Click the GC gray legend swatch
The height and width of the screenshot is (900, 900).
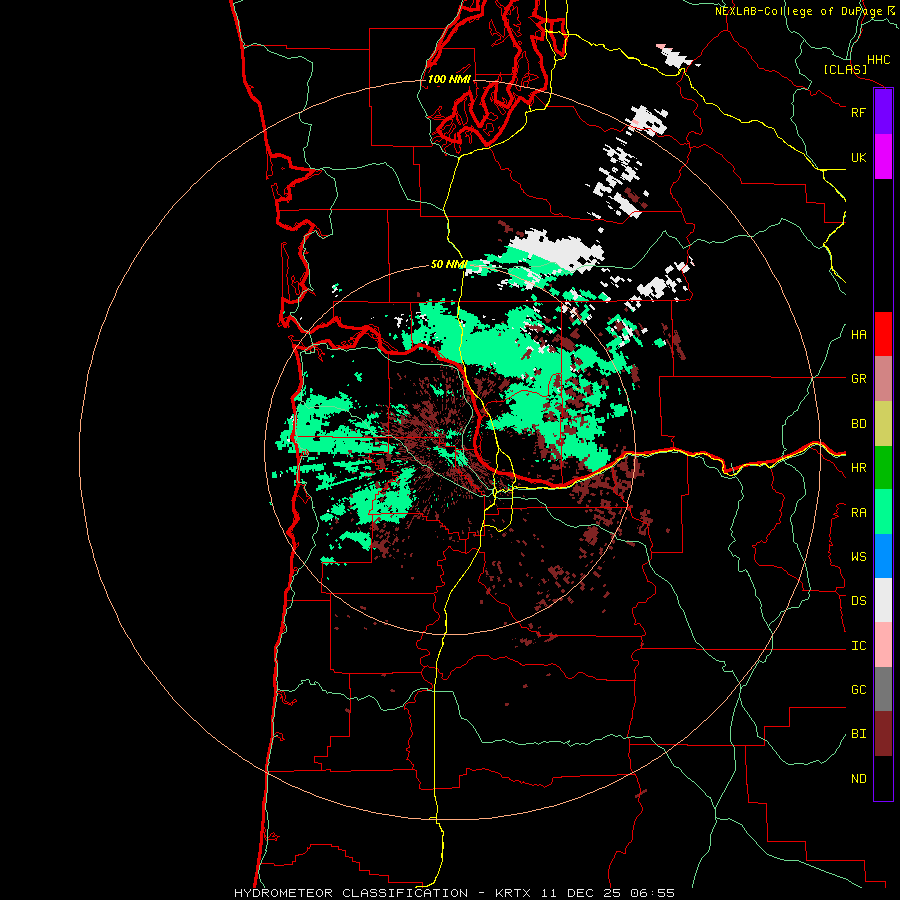click(x=883, y=689)
